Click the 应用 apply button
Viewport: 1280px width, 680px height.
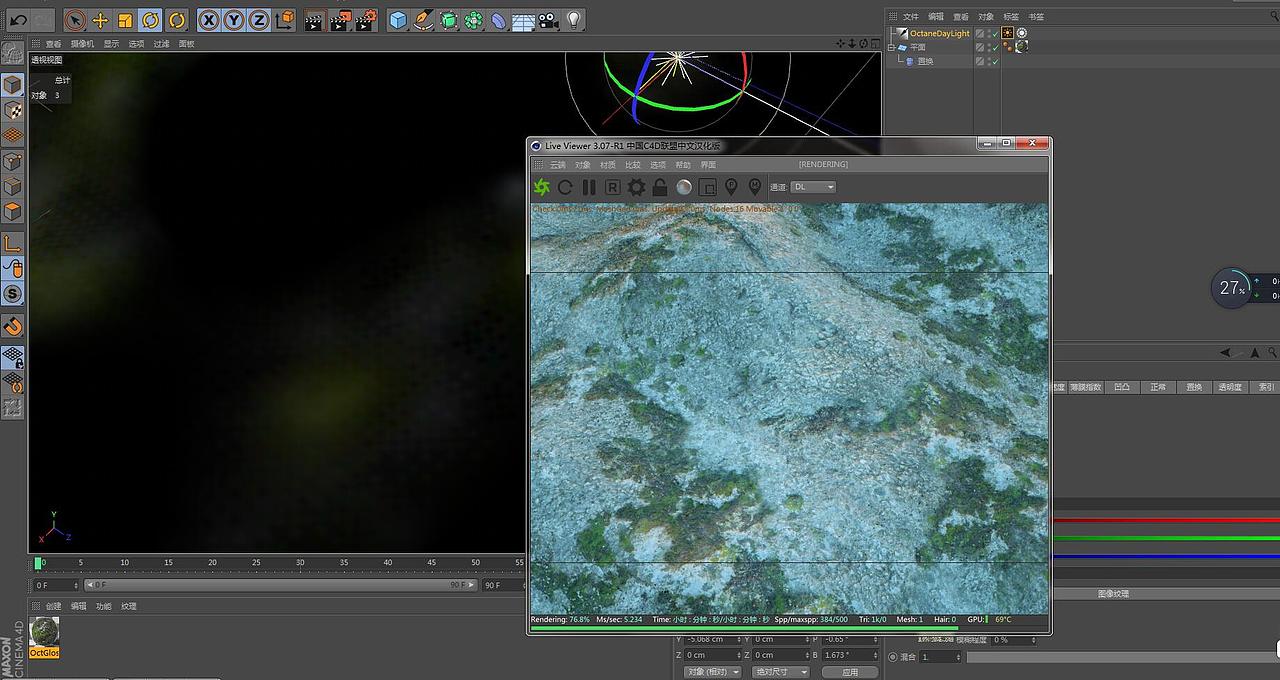[x=850, y=672]
